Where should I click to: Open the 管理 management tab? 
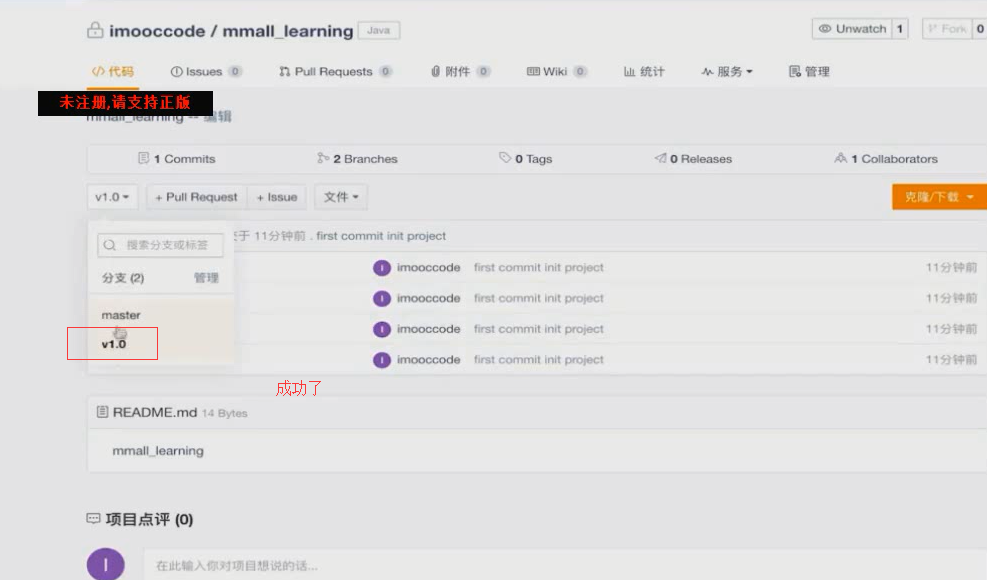(809, 72)
